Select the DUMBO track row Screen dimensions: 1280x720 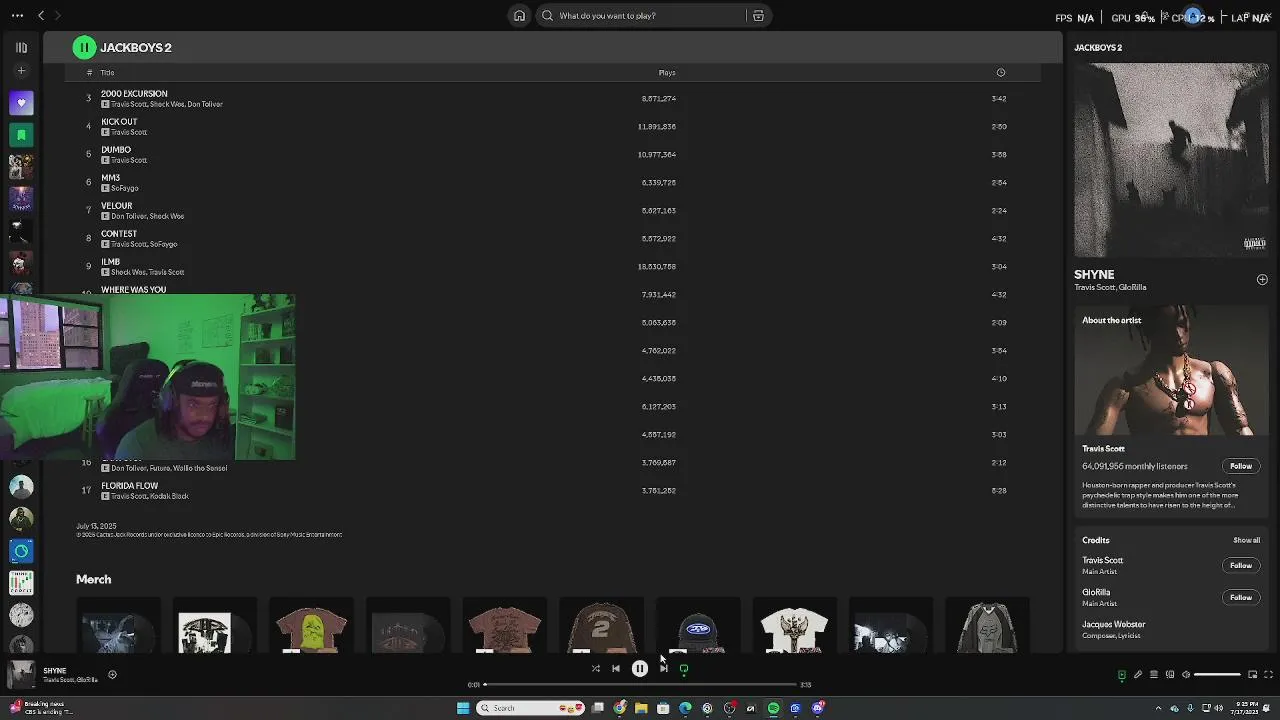[x=555, y=155]
